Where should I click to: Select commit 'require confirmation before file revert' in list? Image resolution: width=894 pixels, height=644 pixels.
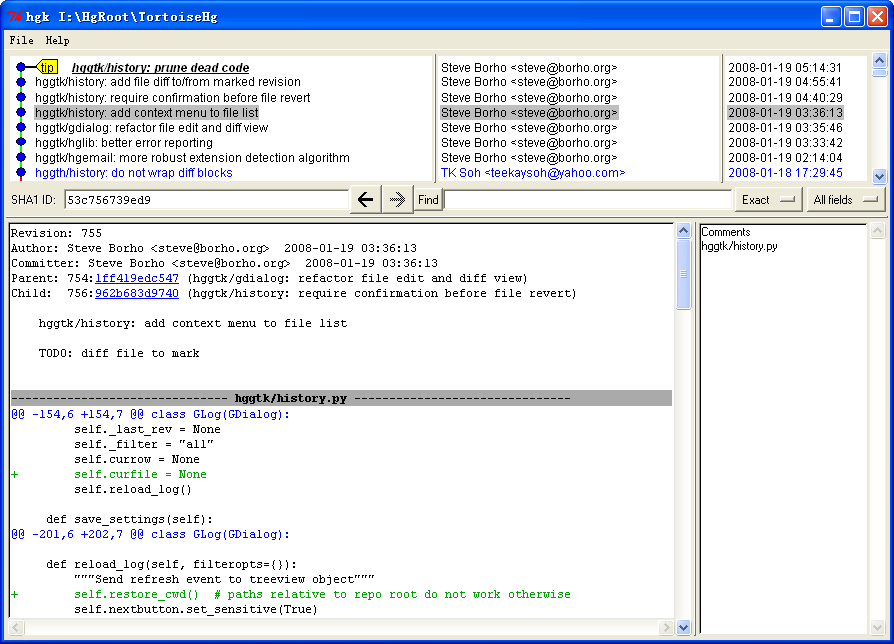pos(172,97)
